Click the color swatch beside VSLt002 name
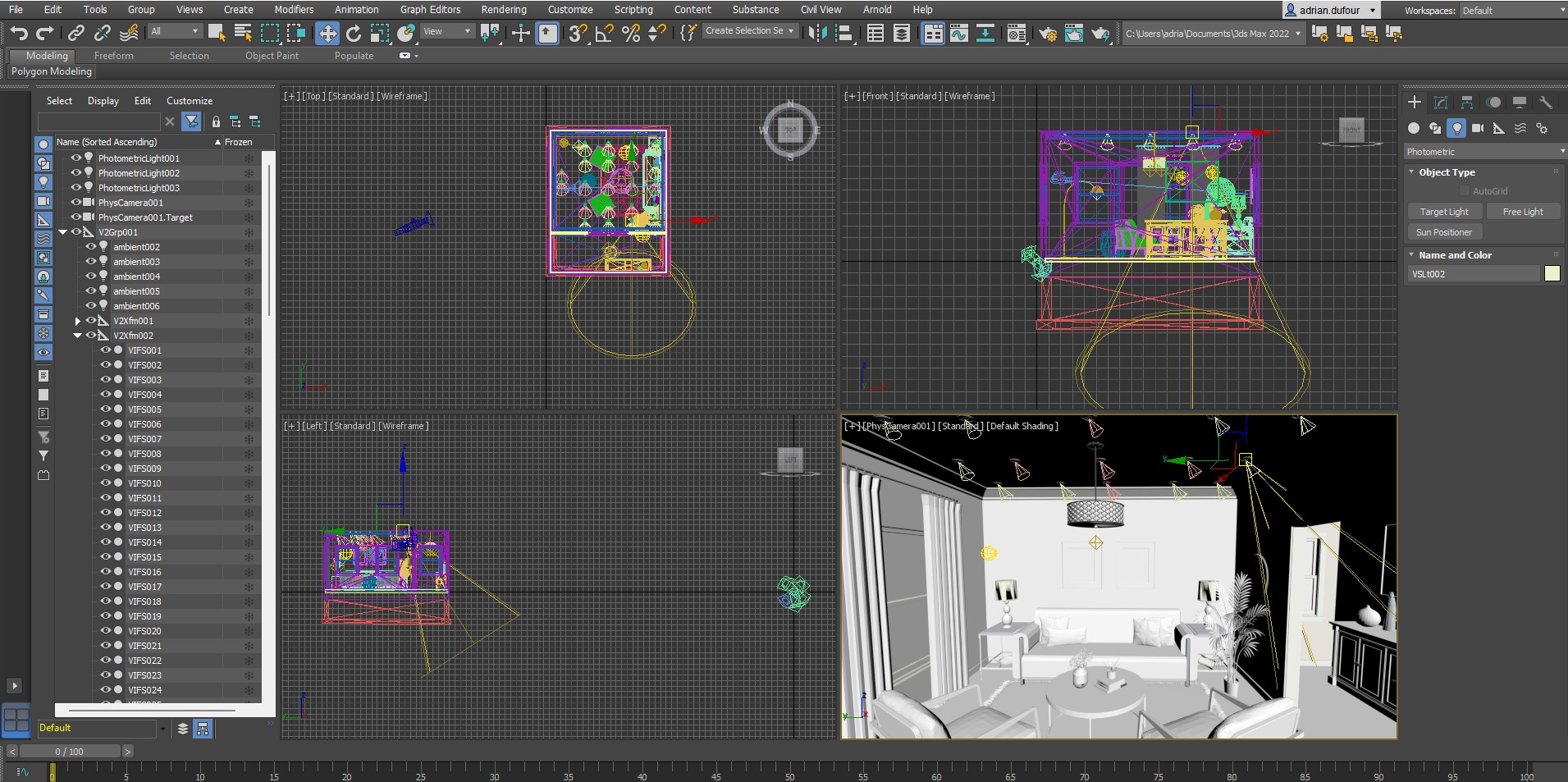This screenshot has width=1568, height=782. [1552, 274]
